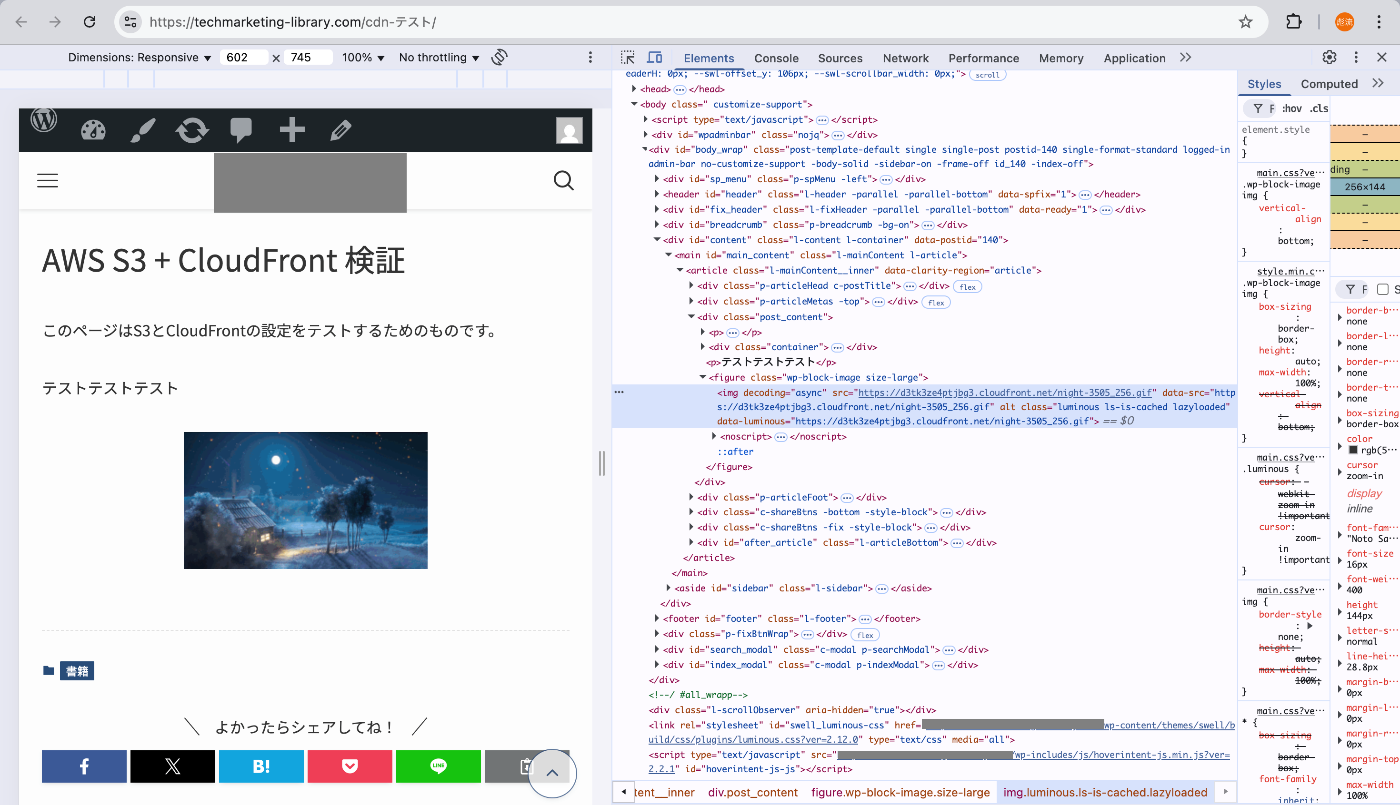Screen dimensions: 1400x805
Task: Open the No throttling dropdown
Action: [439, 58]
